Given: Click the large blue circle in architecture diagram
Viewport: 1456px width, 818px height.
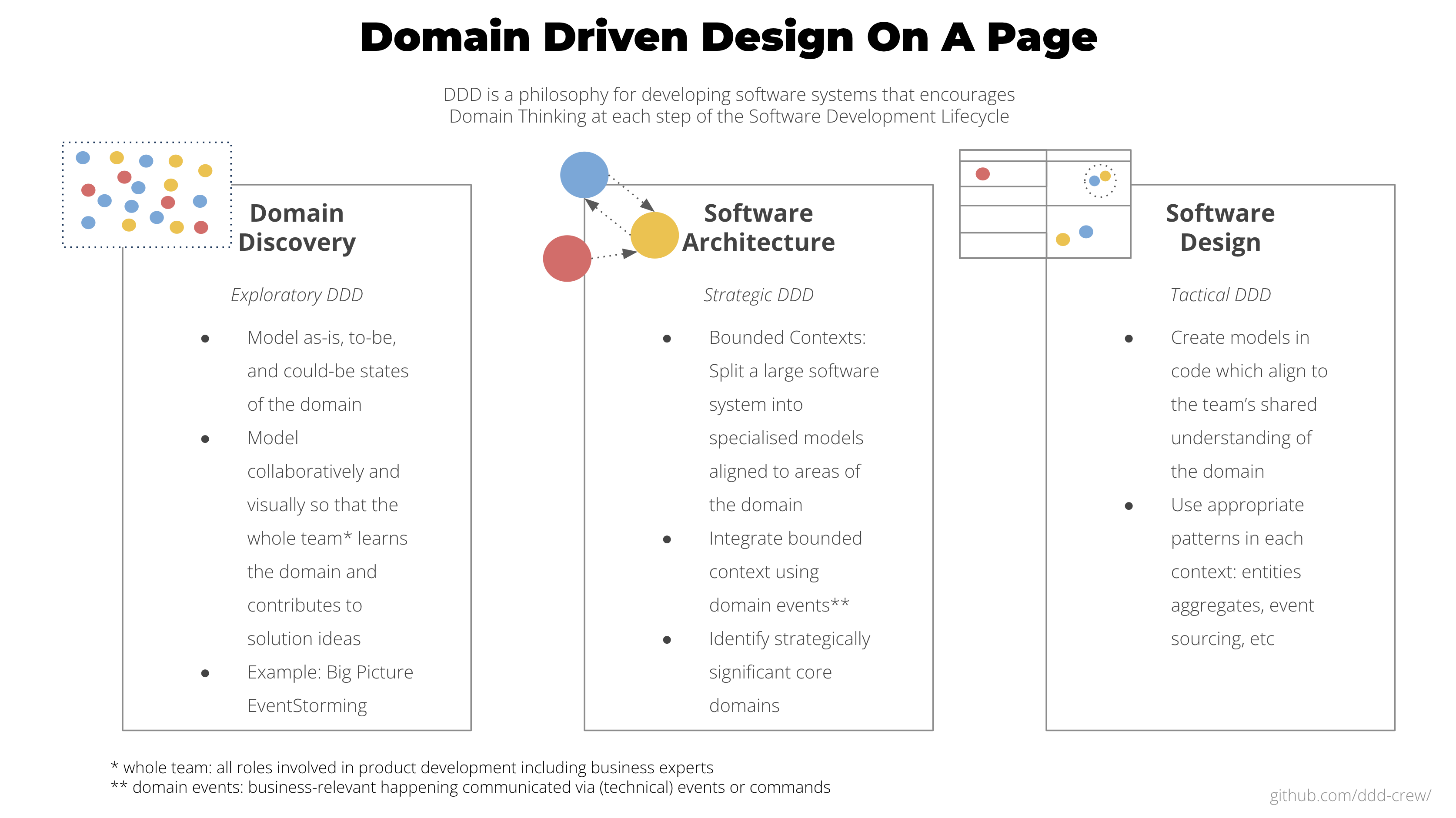Looking at the screenshot, I should pos(584,175).
